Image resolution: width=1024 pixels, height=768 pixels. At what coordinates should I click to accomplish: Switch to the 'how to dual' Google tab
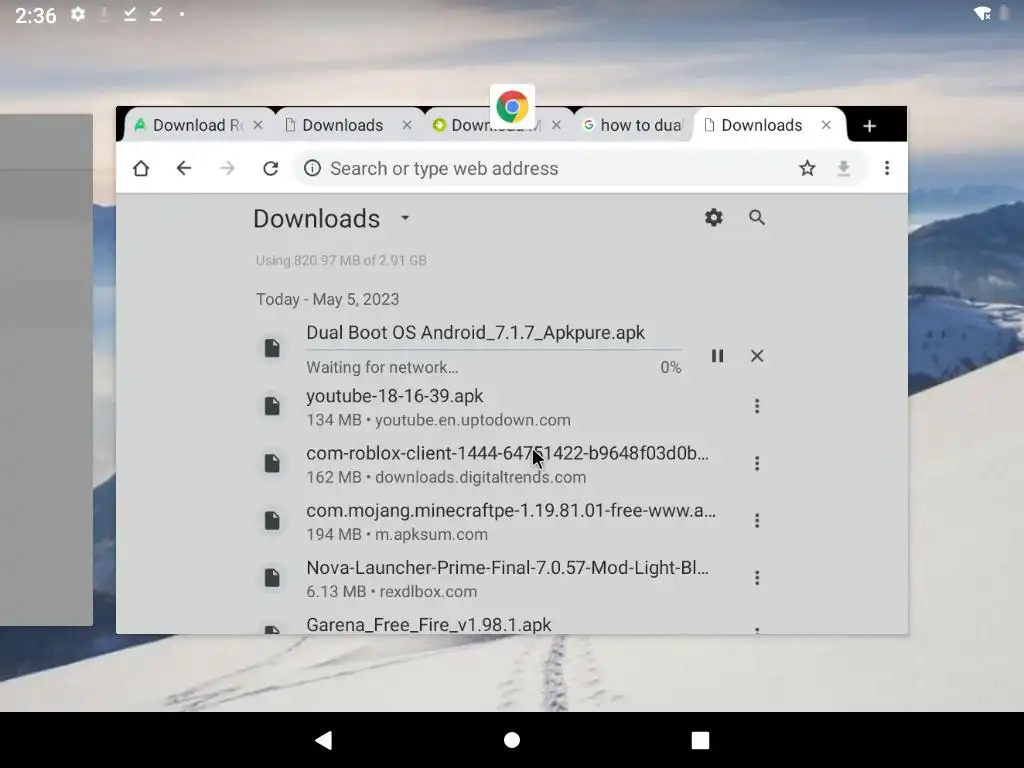[633, 125]
